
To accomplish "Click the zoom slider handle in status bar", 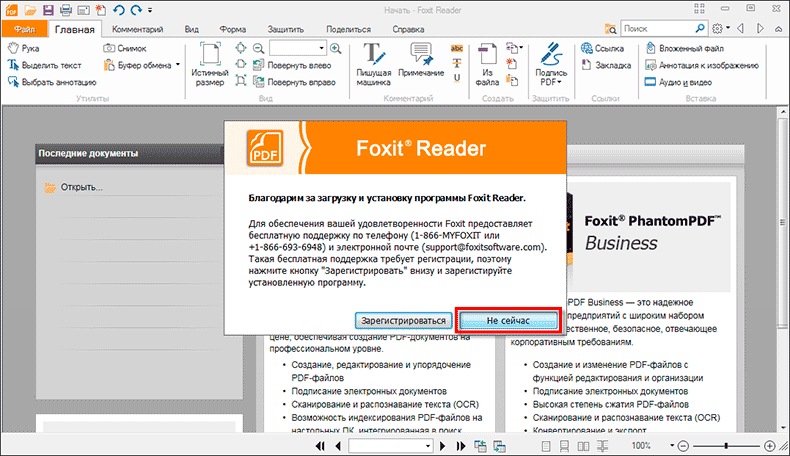I will pos(726,446).
